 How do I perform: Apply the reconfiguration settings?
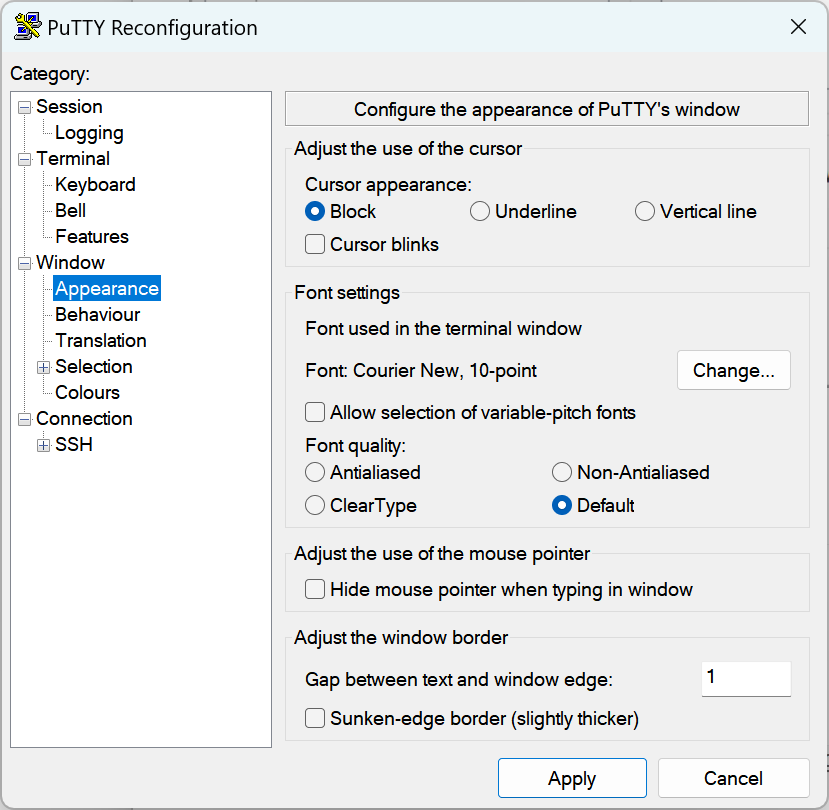571,778
